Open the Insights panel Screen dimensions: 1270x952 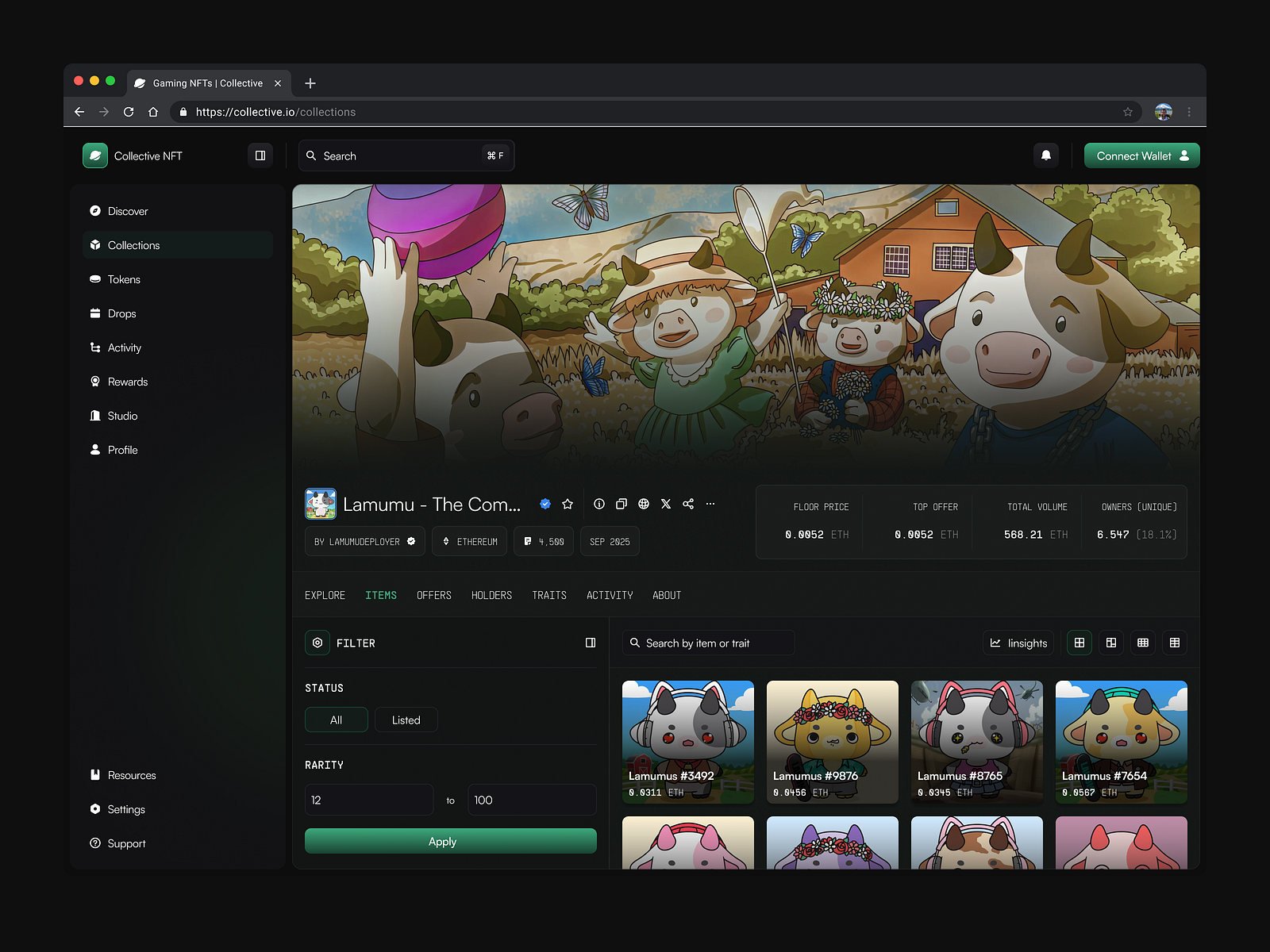1018,643
